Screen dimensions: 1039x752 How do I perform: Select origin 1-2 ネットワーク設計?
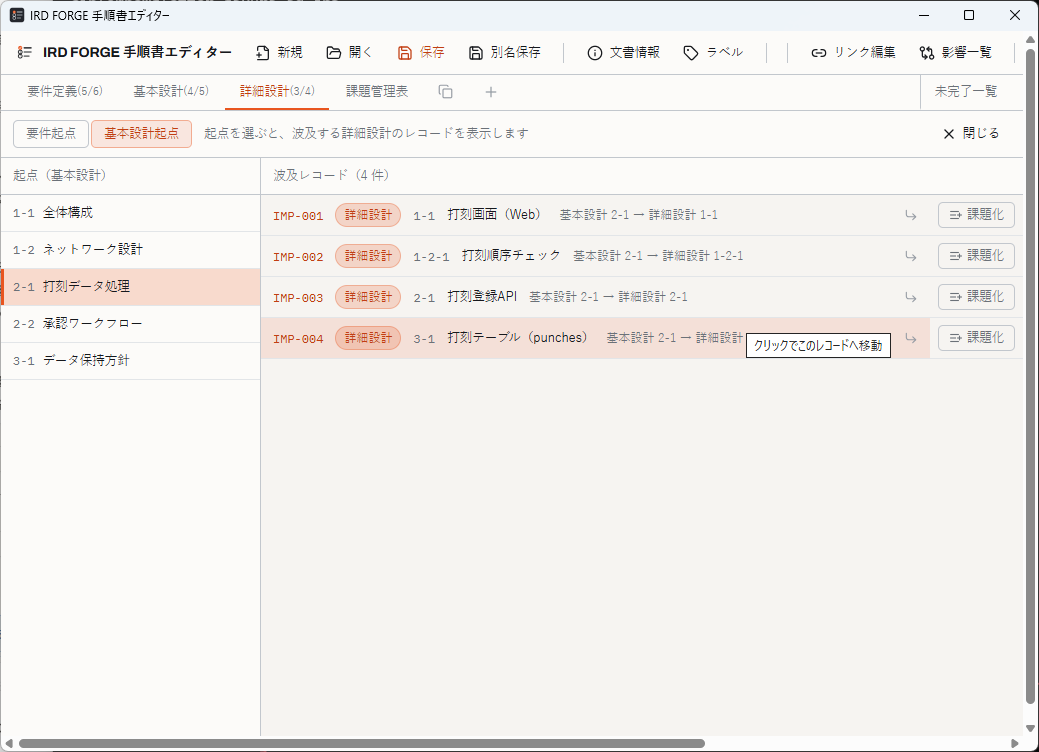pos(131,250)
